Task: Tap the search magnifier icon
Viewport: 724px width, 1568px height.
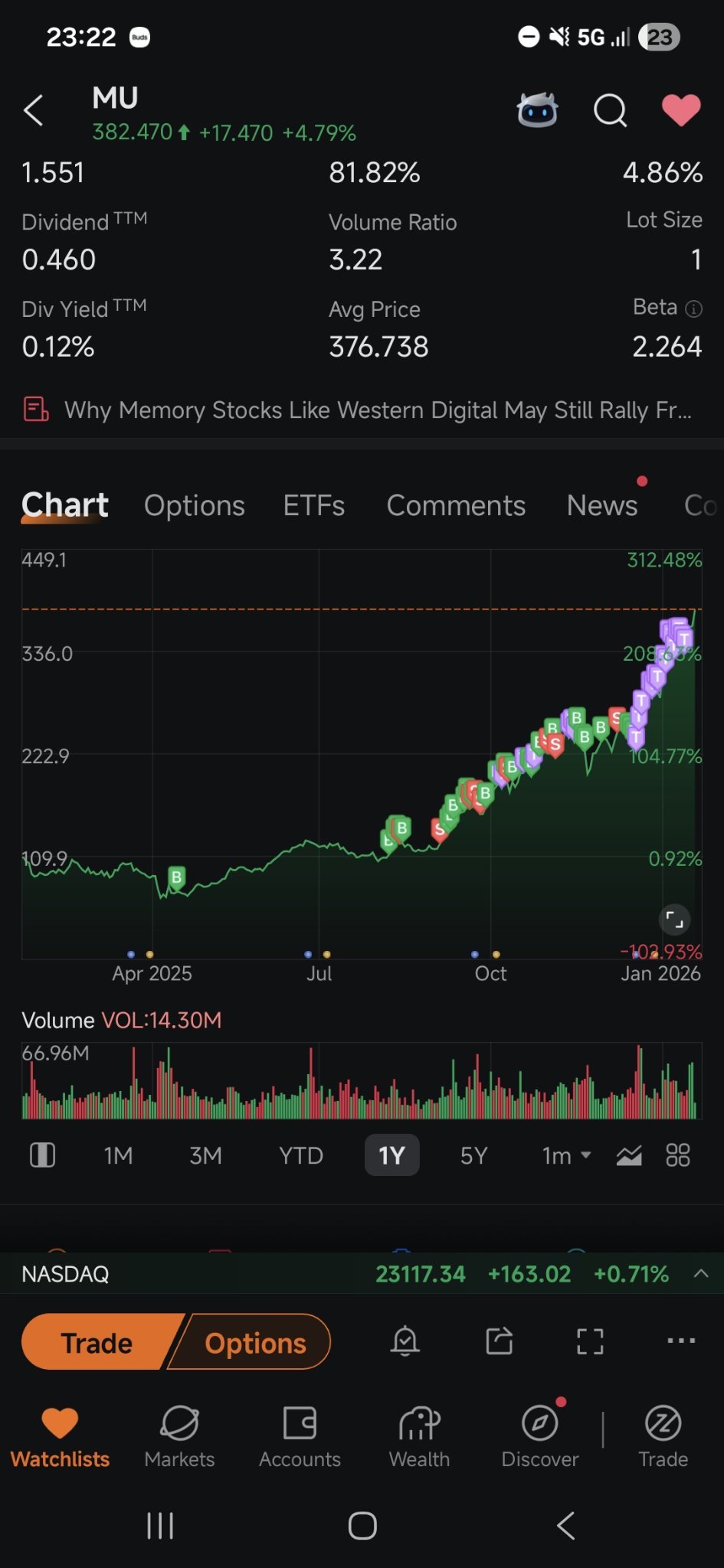Action: (x=611, y=111)
